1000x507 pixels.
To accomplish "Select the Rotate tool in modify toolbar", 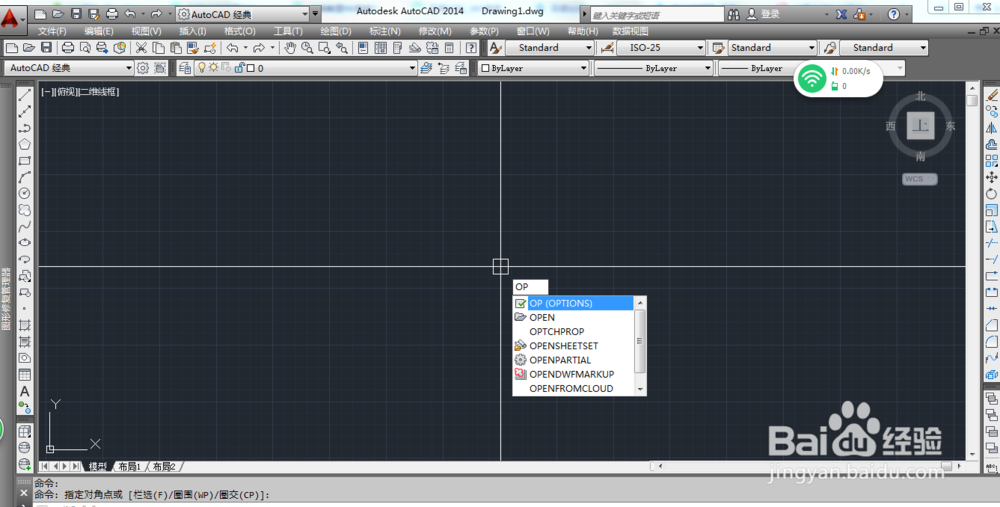I will coord(991,194).
